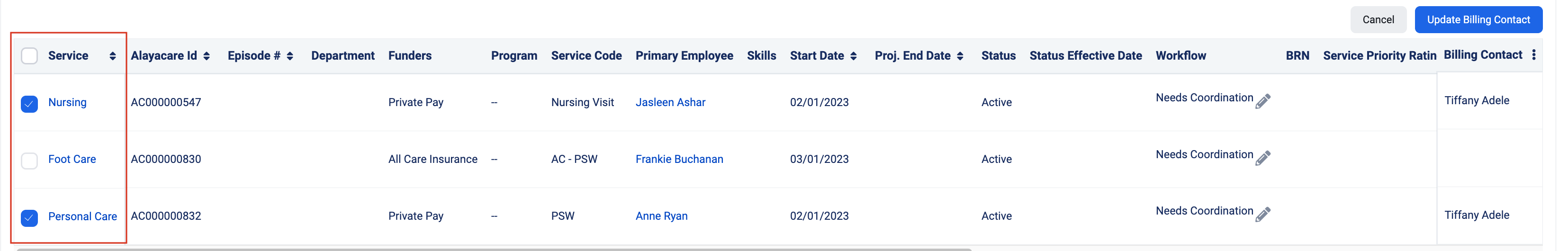Click the Update Billing Contact button
Viewport: 1568px width, 251px height.
[1478, 19]
